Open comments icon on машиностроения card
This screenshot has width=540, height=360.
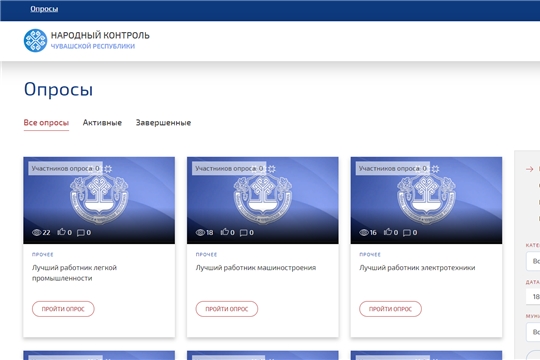243,233
